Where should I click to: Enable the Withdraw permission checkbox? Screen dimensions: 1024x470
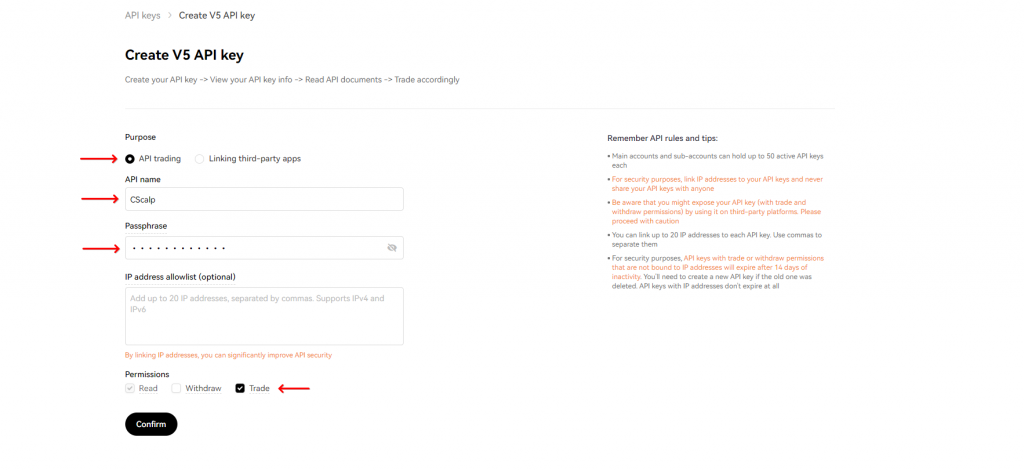click(177, 388)
